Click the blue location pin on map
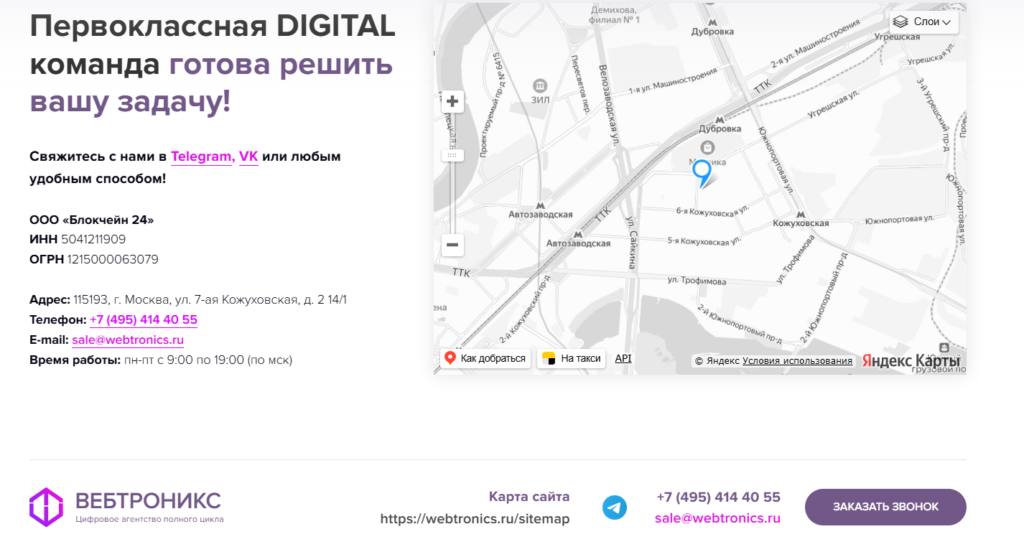 tap(702, 173)
